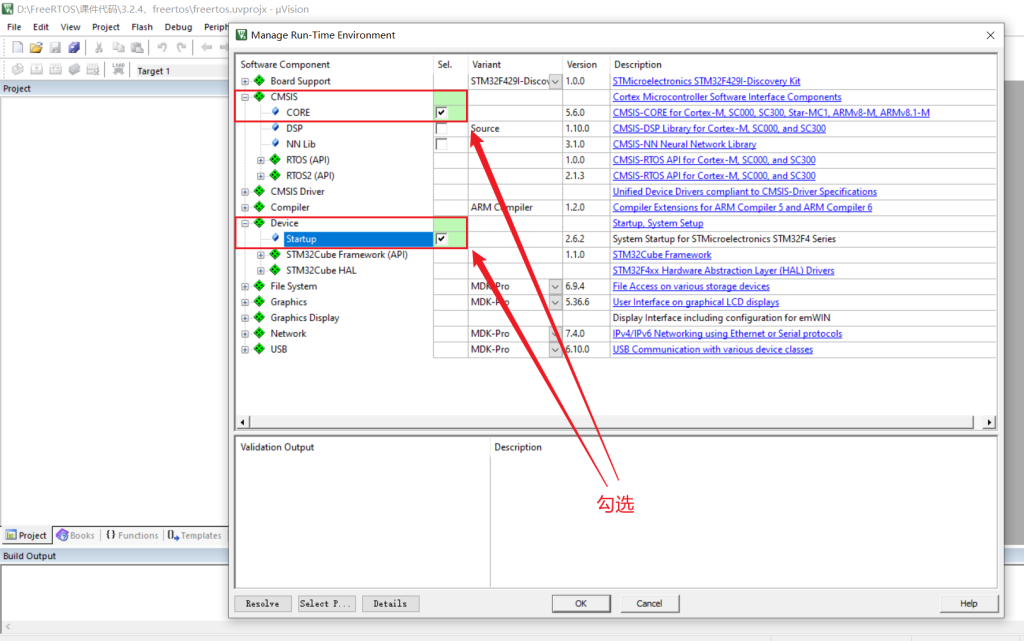1024x641 pixels.
Task: Click the Cut scissors icon
Action: (99, 47)
